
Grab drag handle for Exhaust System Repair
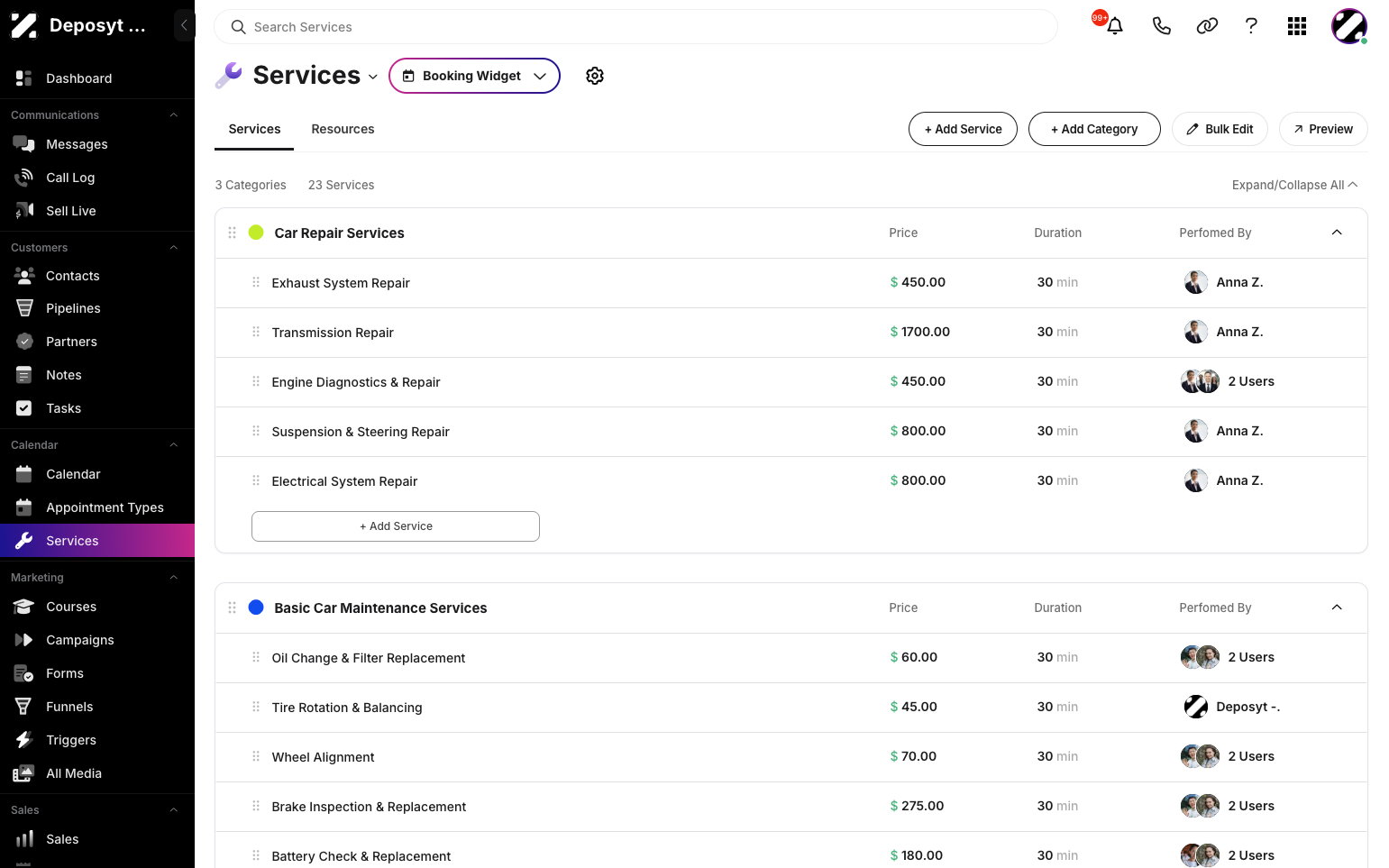[256, 282]
